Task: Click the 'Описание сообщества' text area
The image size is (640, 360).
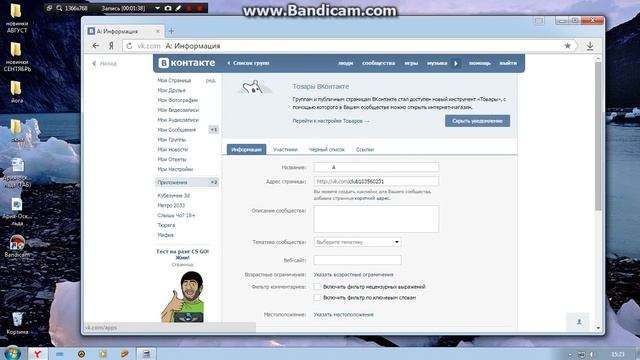Action: (376, 219)
